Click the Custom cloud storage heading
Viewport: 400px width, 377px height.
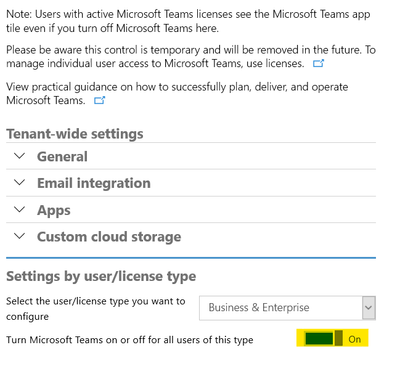(x=109, y=237)
